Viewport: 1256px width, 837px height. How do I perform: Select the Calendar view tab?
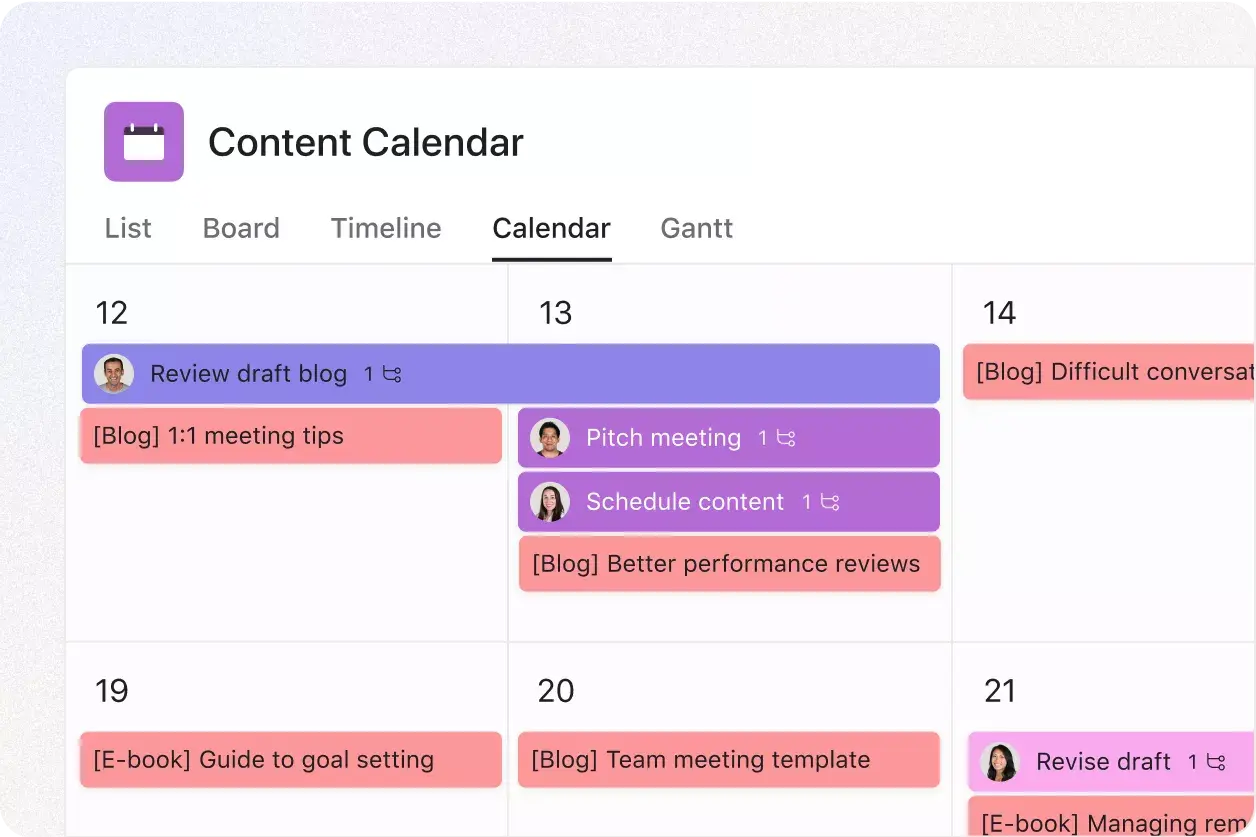pos(551,228)
